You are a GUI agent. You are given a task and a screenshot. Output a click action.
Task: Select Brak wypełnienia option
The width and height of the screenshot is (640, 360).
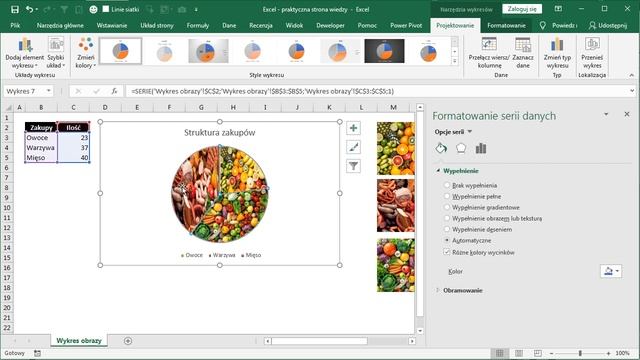(x=447, y=185)
